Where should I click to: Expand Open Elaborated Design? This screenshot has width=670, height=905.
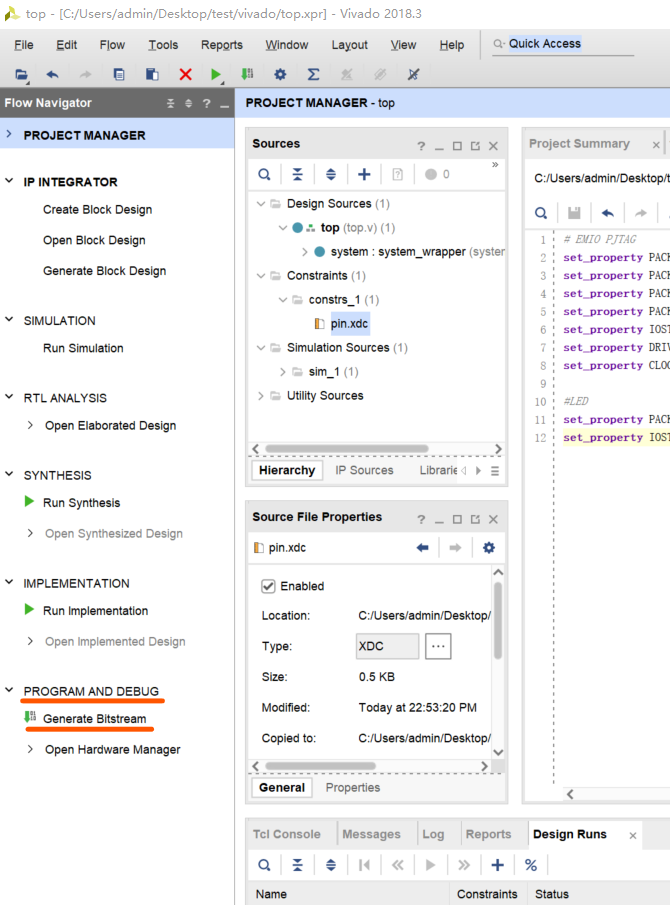coord(30,426)
